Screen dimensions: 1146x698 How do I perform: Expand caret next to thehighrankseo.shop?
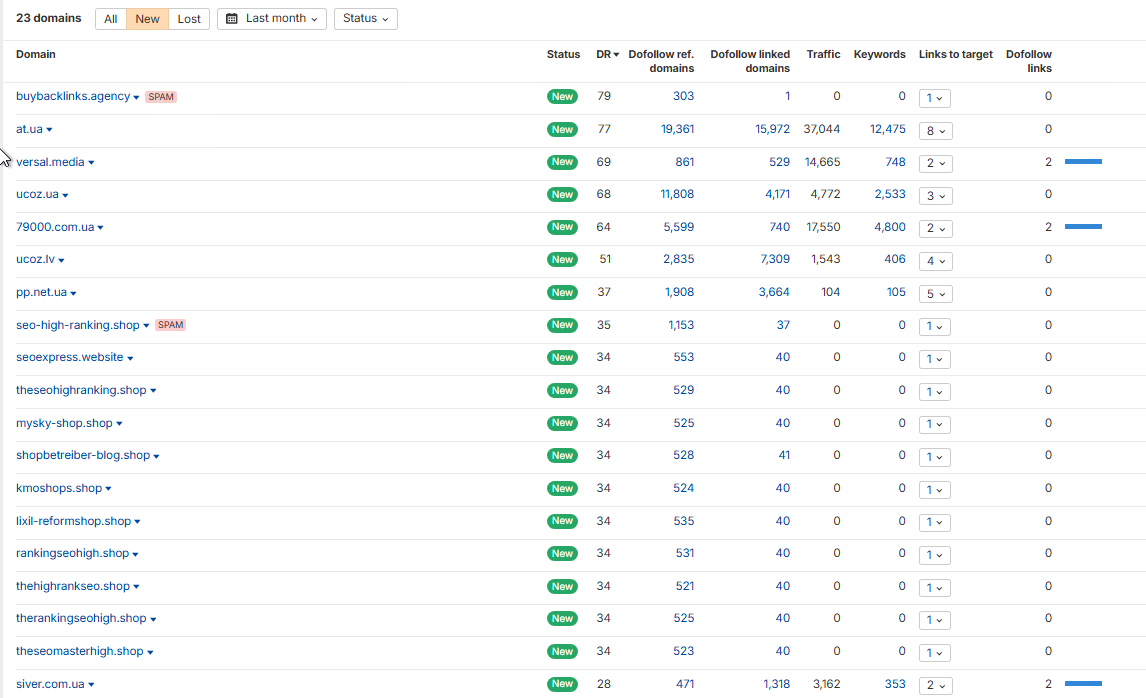(x=136, y=587)
